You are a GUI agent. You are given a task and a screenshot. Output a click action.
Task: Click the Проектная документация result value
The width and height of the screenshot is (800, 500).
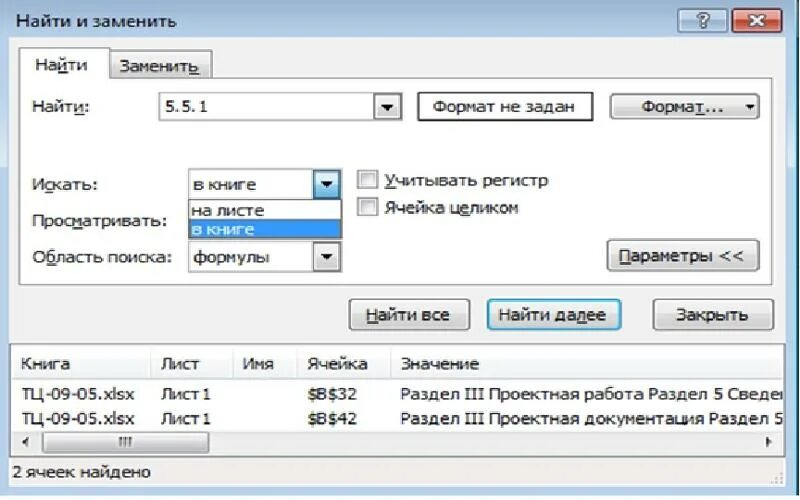click(x=591, y=418)
